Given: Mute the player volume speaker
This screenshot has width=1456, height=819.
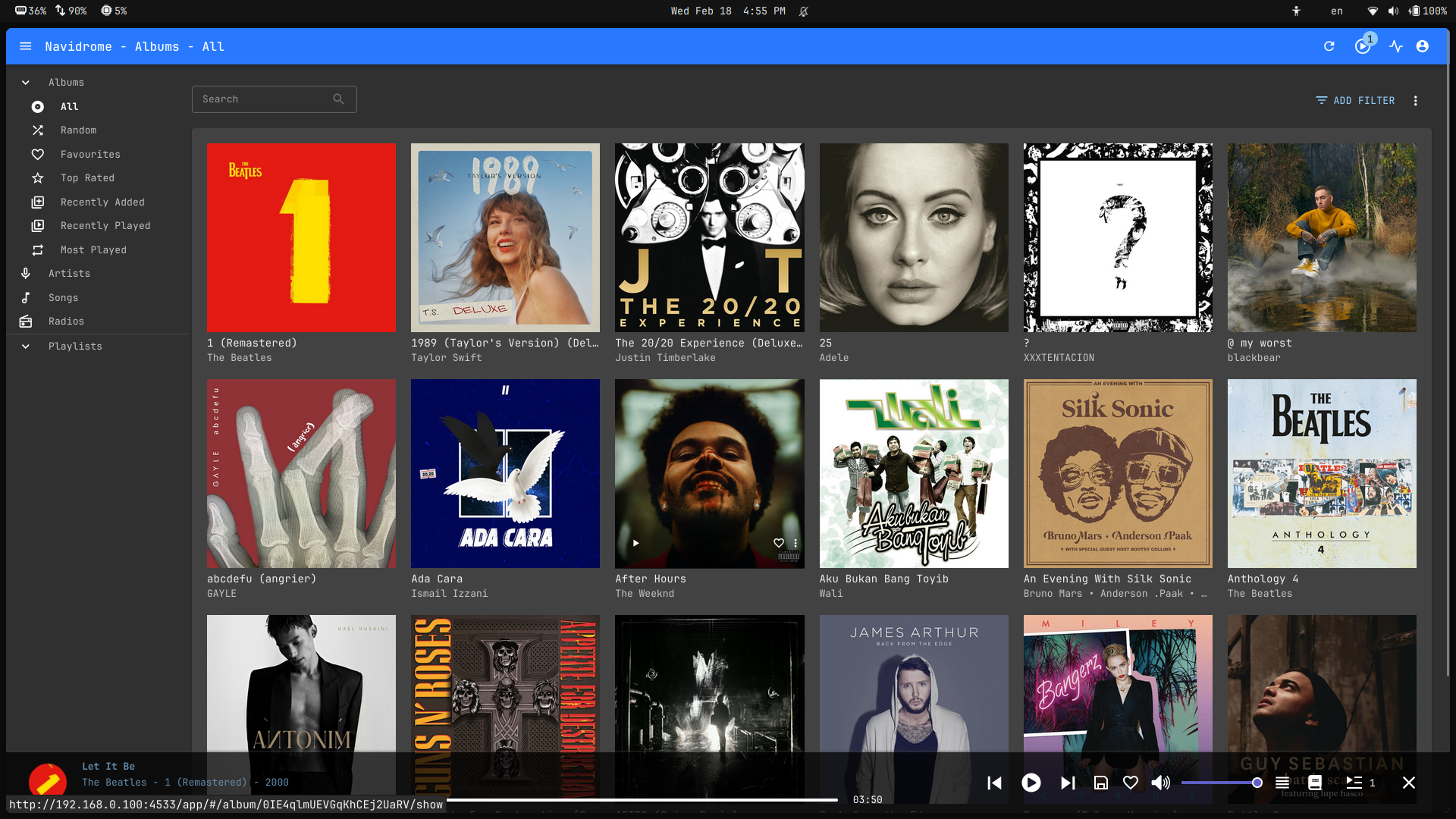Looking at the screenshot, I should (1160, 783).
